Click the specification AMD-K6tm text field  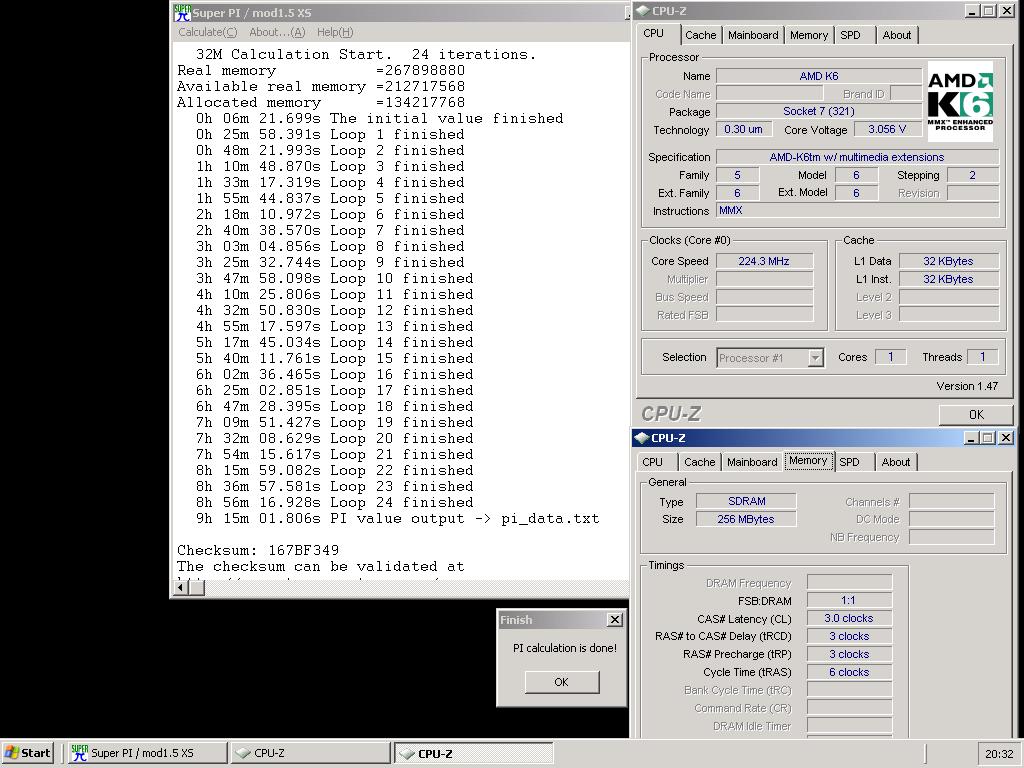coord(857,157)
